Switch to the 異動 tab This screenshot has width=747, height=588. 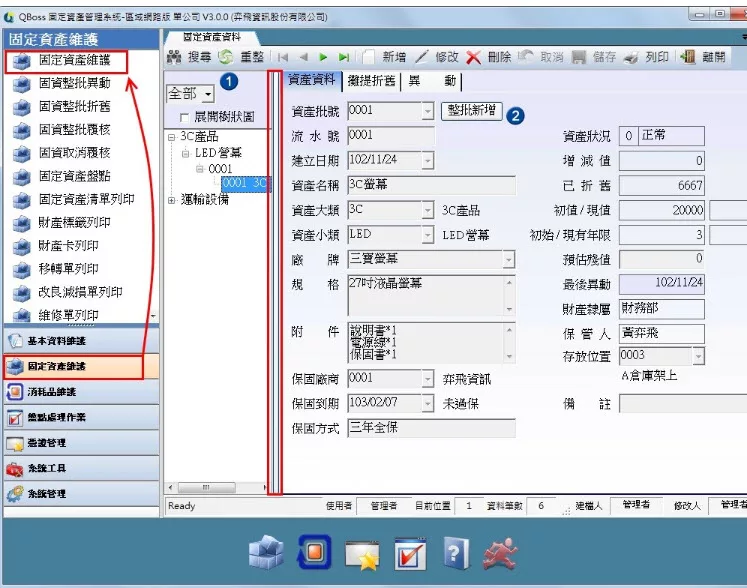(x=432, y=81)
